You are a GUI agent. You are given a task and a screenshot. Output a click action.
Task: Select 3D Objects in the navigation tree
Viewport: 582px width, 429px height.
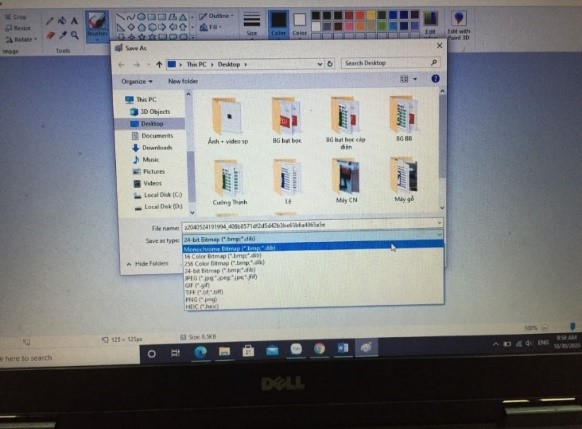click(x=150, y=111)
